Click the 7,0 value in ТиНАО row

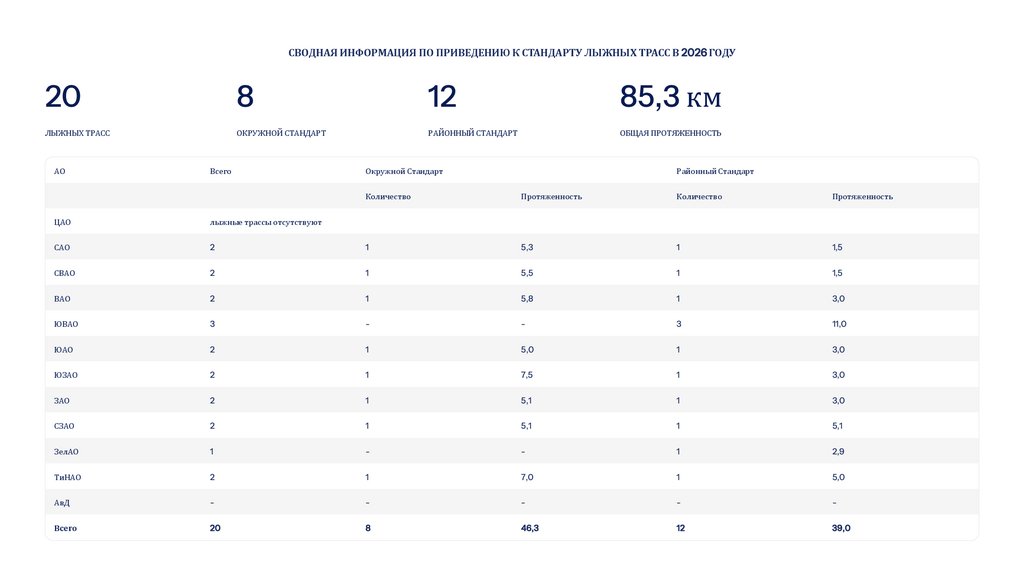527,477
